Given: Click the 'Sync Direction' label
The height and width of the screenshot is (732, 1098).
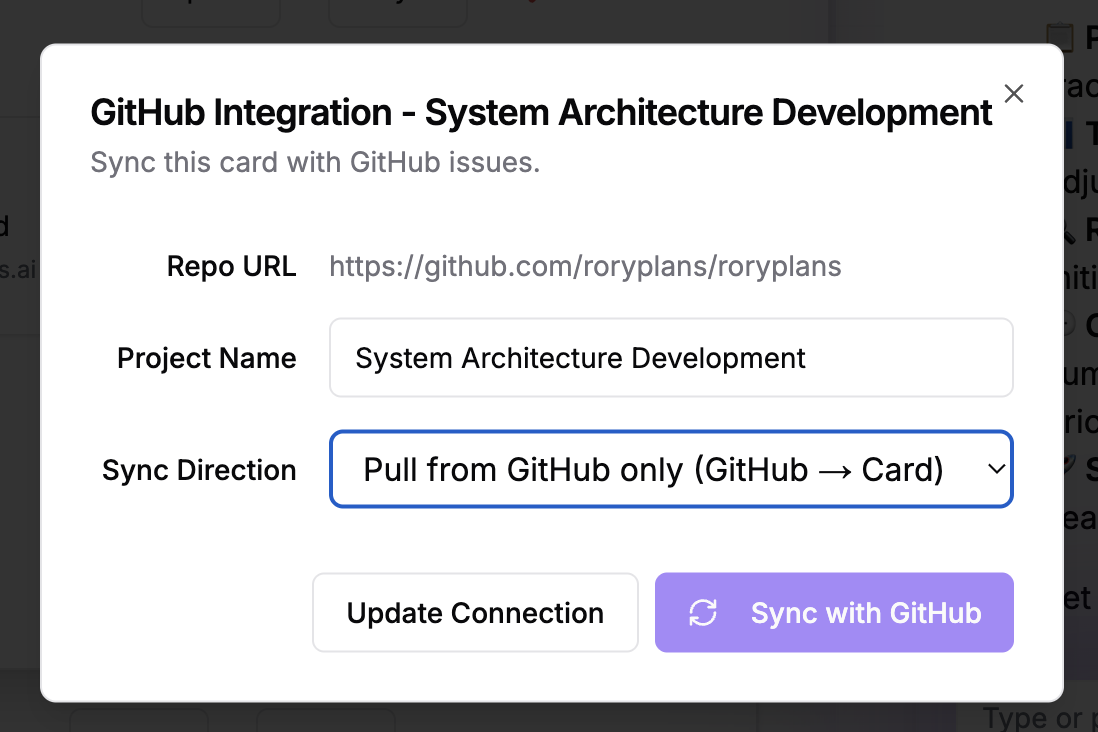Looking at the screenshot, I should click(199, 470).
